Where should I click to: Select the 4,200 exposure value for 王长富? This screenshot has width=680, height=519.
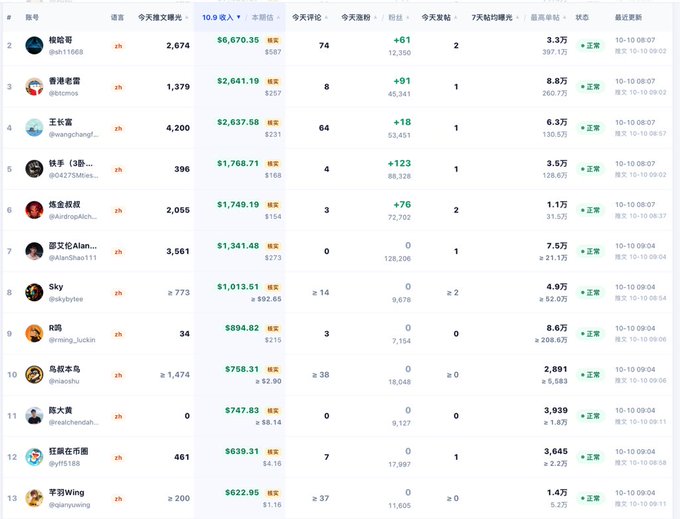click(x=178, y=128)
